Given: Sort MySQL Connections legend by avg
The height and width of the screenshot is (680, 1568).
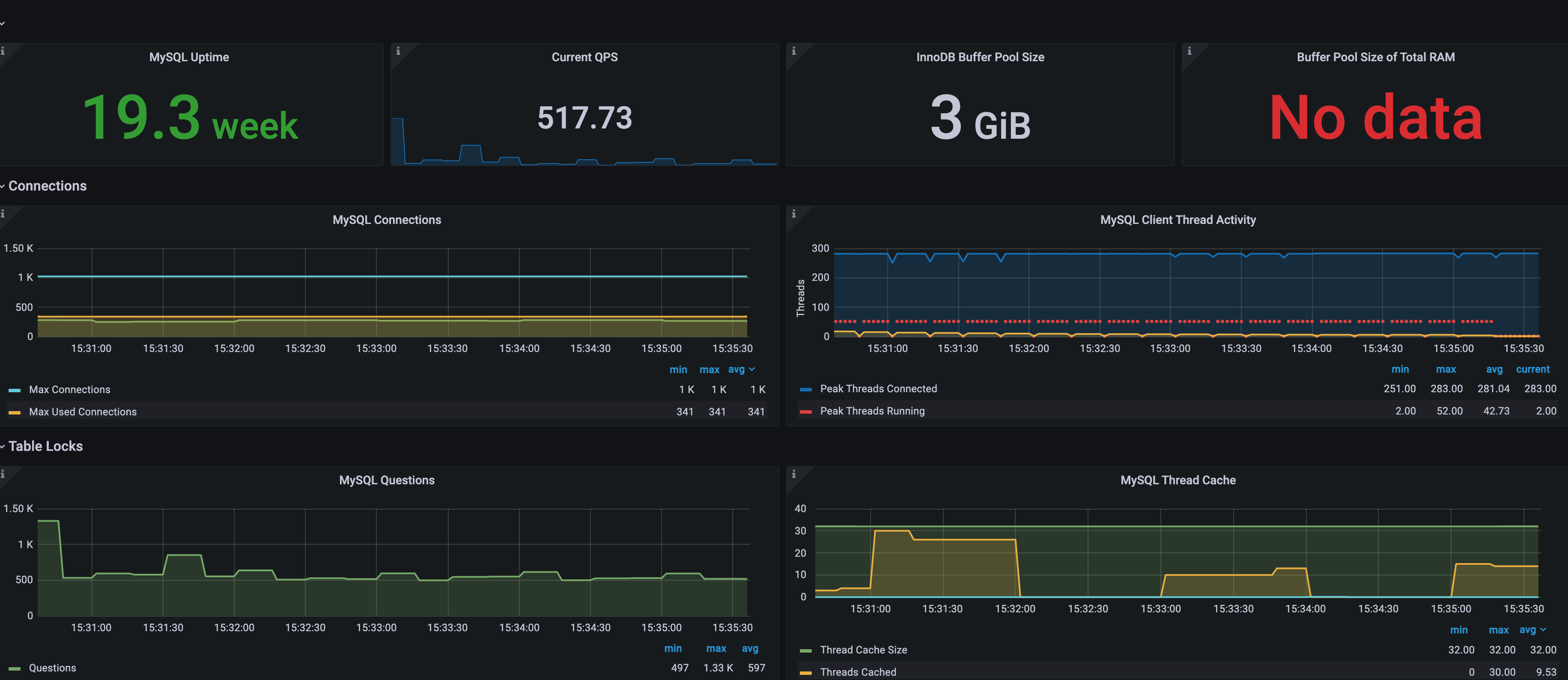Looking at the screenshot, I should pos(736,370).
